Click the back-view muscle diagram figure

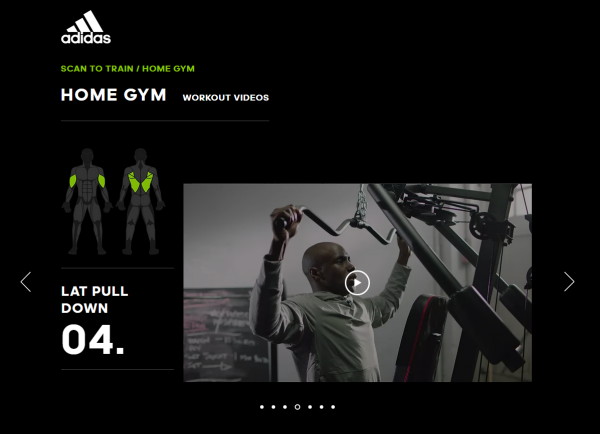click(x=140, y=202)
